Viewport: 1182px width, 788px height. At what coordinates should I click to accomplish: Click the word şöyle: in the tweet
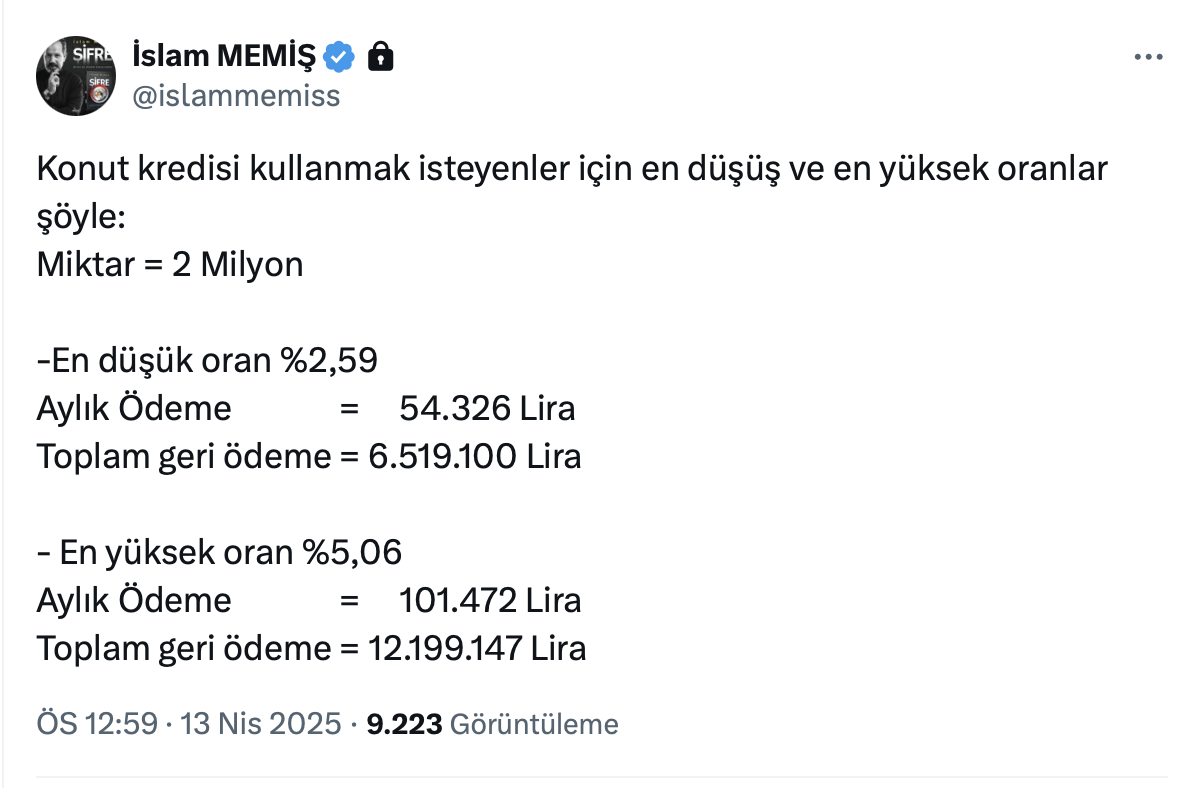[82, 217]
